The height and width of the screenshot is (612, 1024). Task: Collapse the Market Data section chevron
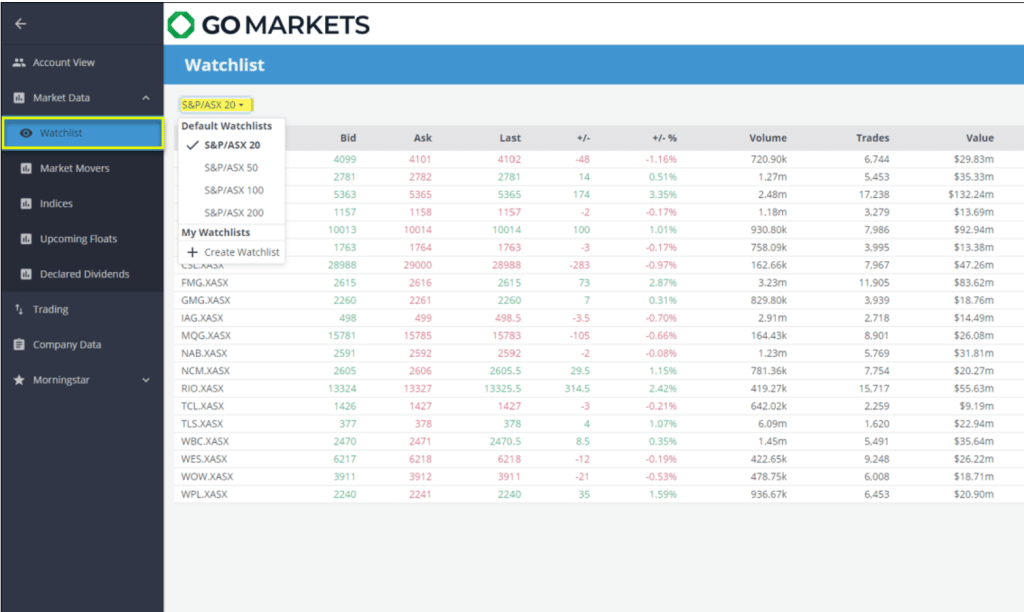pyautogui.click(x=146, y=98)
